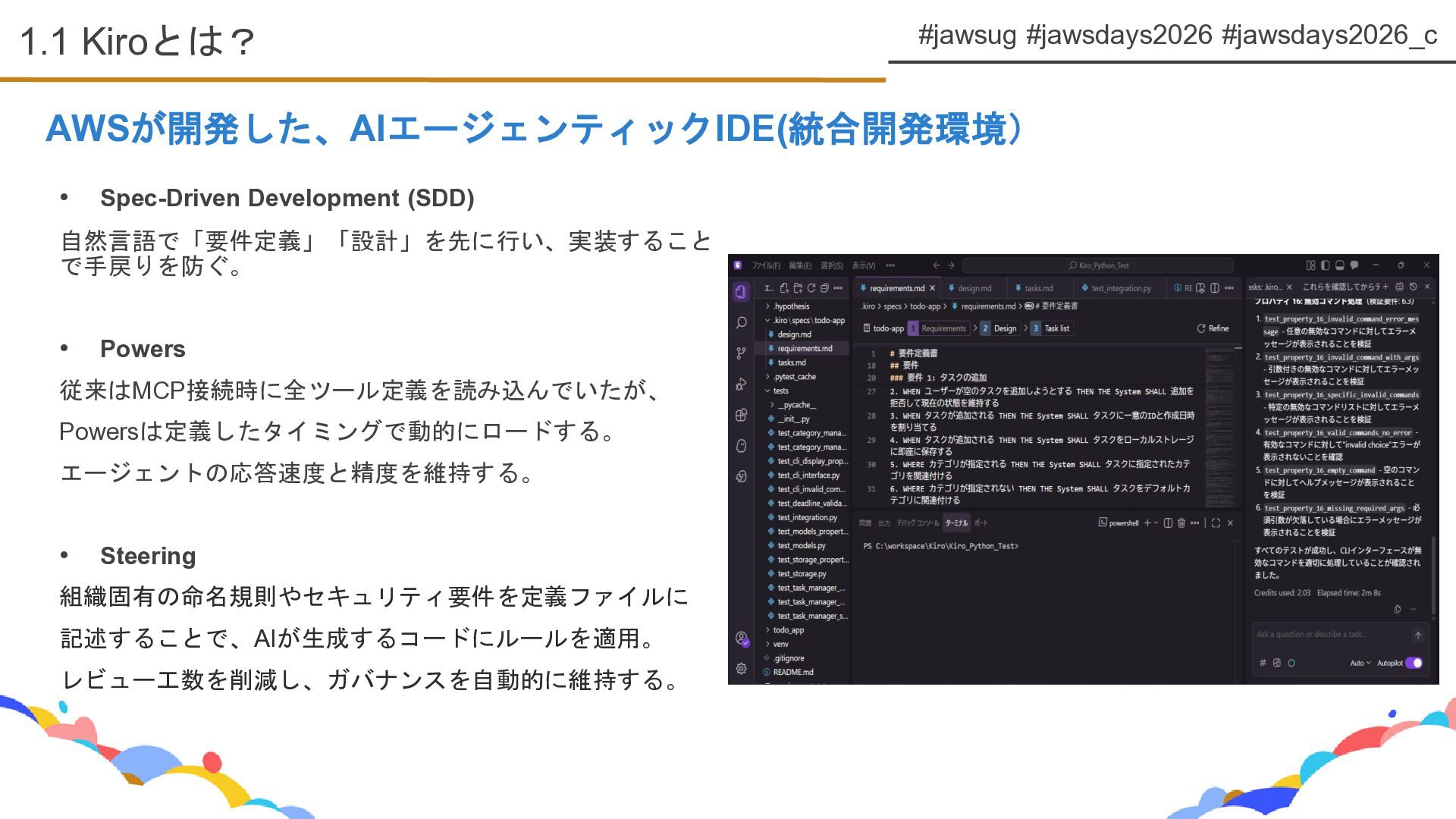Open the Source Control view icon
Image resolution: width=1456 pixels, height=819 pixels.
click(x=741, y=353)
